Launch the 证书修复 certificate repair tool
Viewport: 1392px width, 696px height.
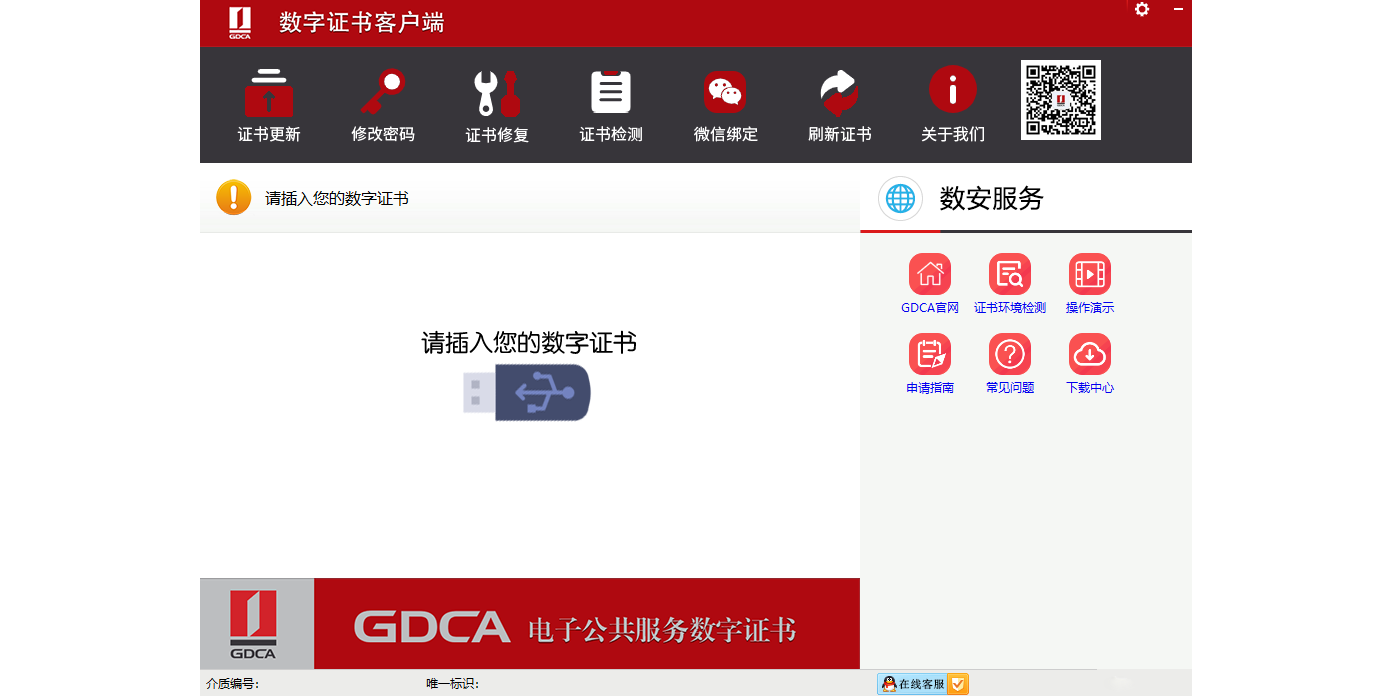tap(497, 105)
